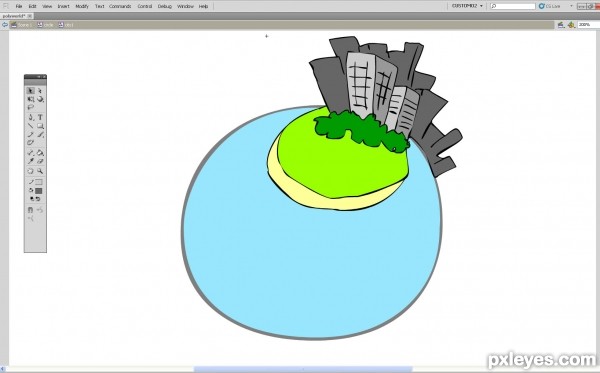
Task: Open the View menu
Action: [47, 6]
